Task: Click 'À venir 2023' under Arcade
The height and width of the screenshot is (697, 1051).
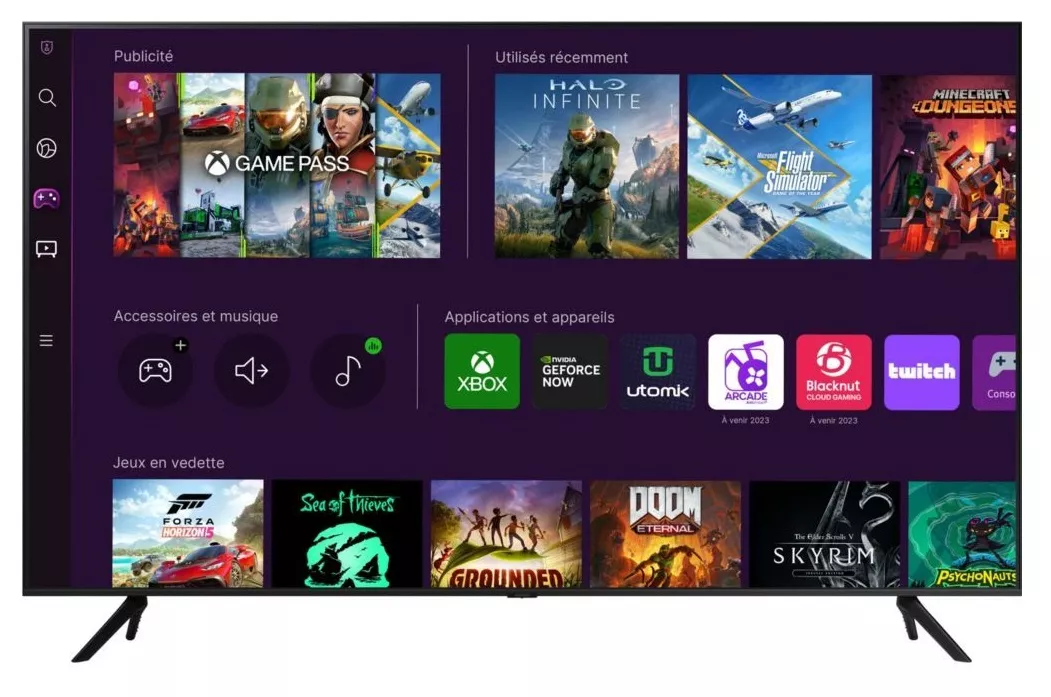Action: tap(745, 420)
